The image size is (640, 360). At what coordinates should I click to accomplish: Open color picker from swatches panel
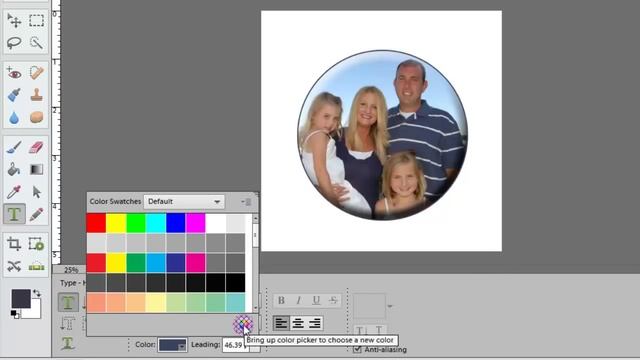[243, 324]
